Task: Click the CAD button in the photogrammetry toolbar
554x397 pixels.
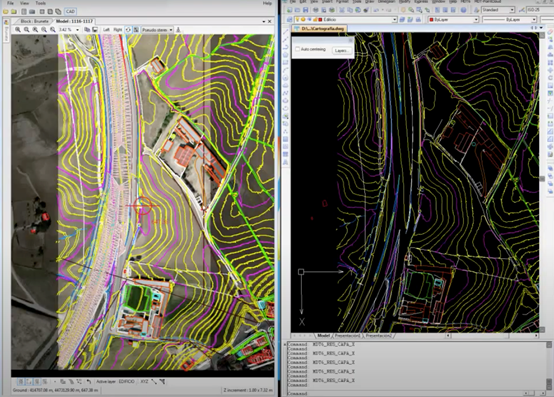Action: (x=70, y=11)
